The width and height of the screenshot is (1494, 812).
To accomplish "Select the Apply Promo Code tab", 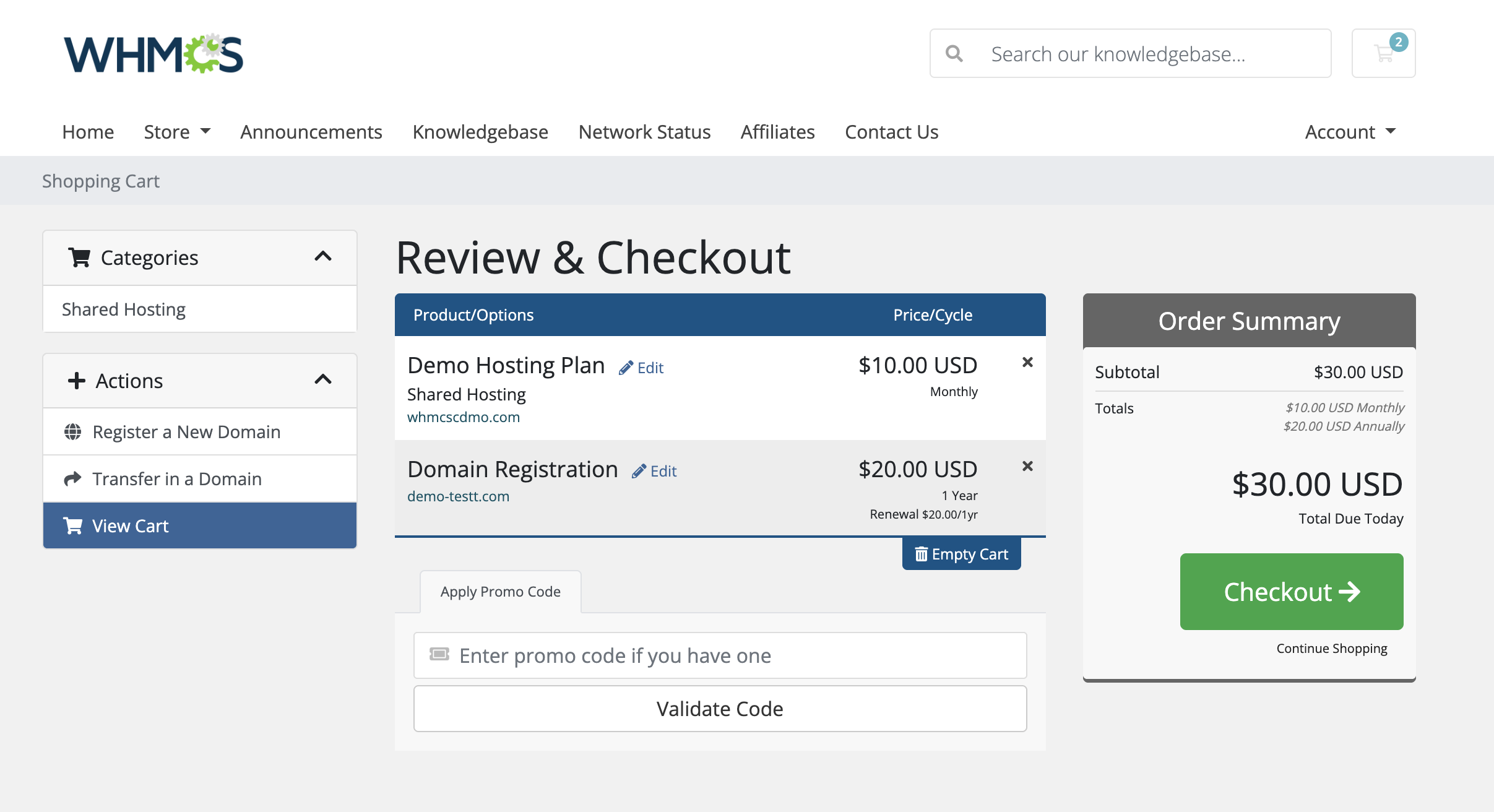I will tap(500, 592).
